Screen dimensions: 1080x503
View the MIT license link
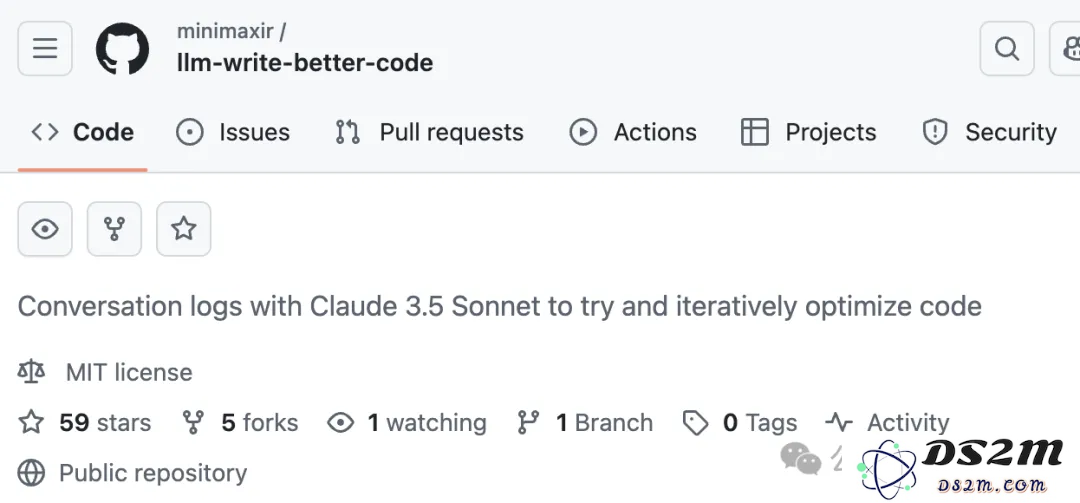point(129,373)
